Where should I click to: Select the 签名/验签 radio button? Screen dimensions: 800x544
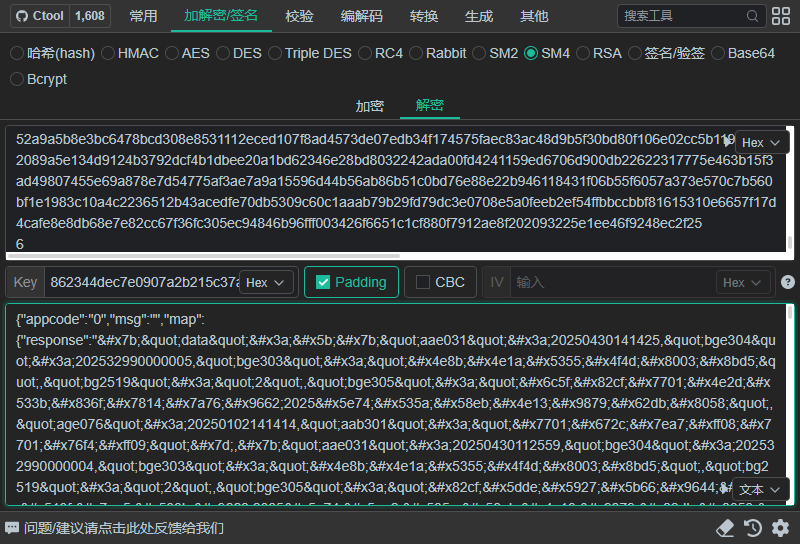tap(634, 53)
